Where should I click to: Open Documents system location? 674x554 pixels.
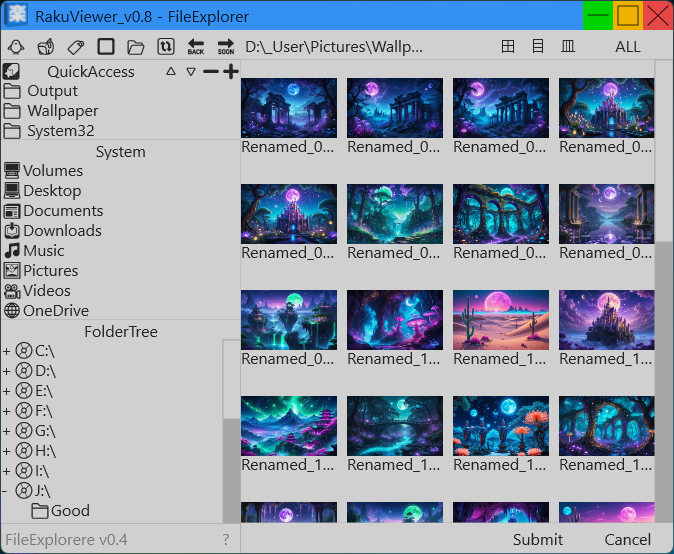(x=54, y=211)
